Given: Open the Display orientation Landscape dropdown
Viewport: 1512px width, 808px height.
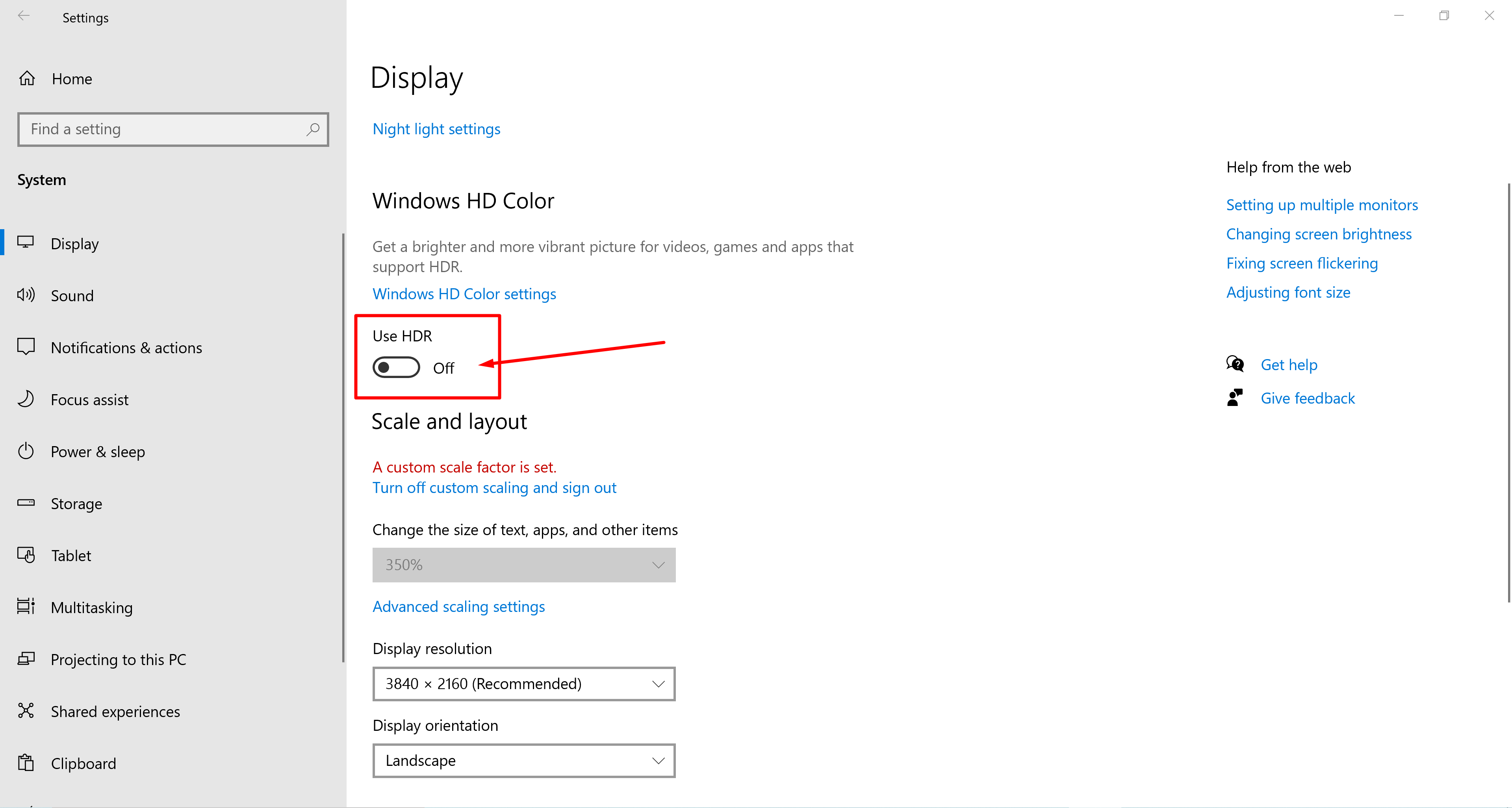Looking at the screenshot, I should (x=523, y=760).
